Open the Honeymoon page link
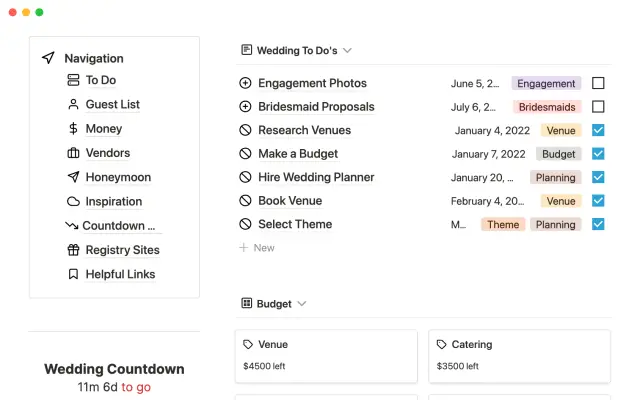Screen dimensions: 640x400 [x=118, y=177]
